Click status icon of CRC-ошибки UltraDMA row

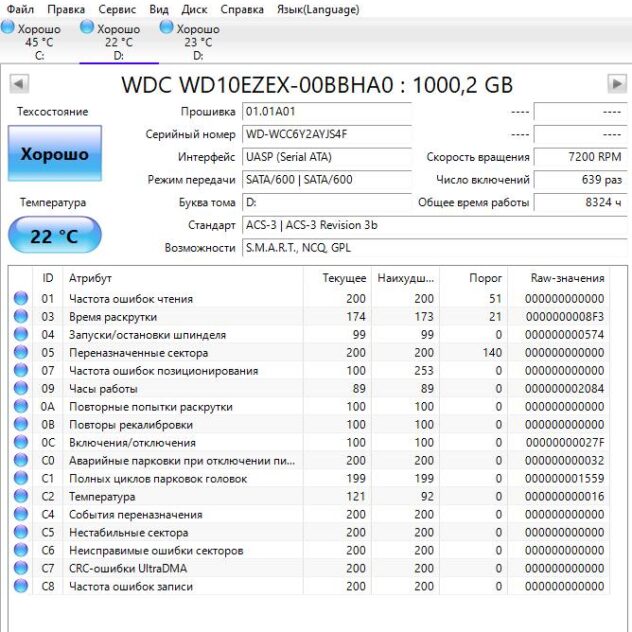point(21,568)
